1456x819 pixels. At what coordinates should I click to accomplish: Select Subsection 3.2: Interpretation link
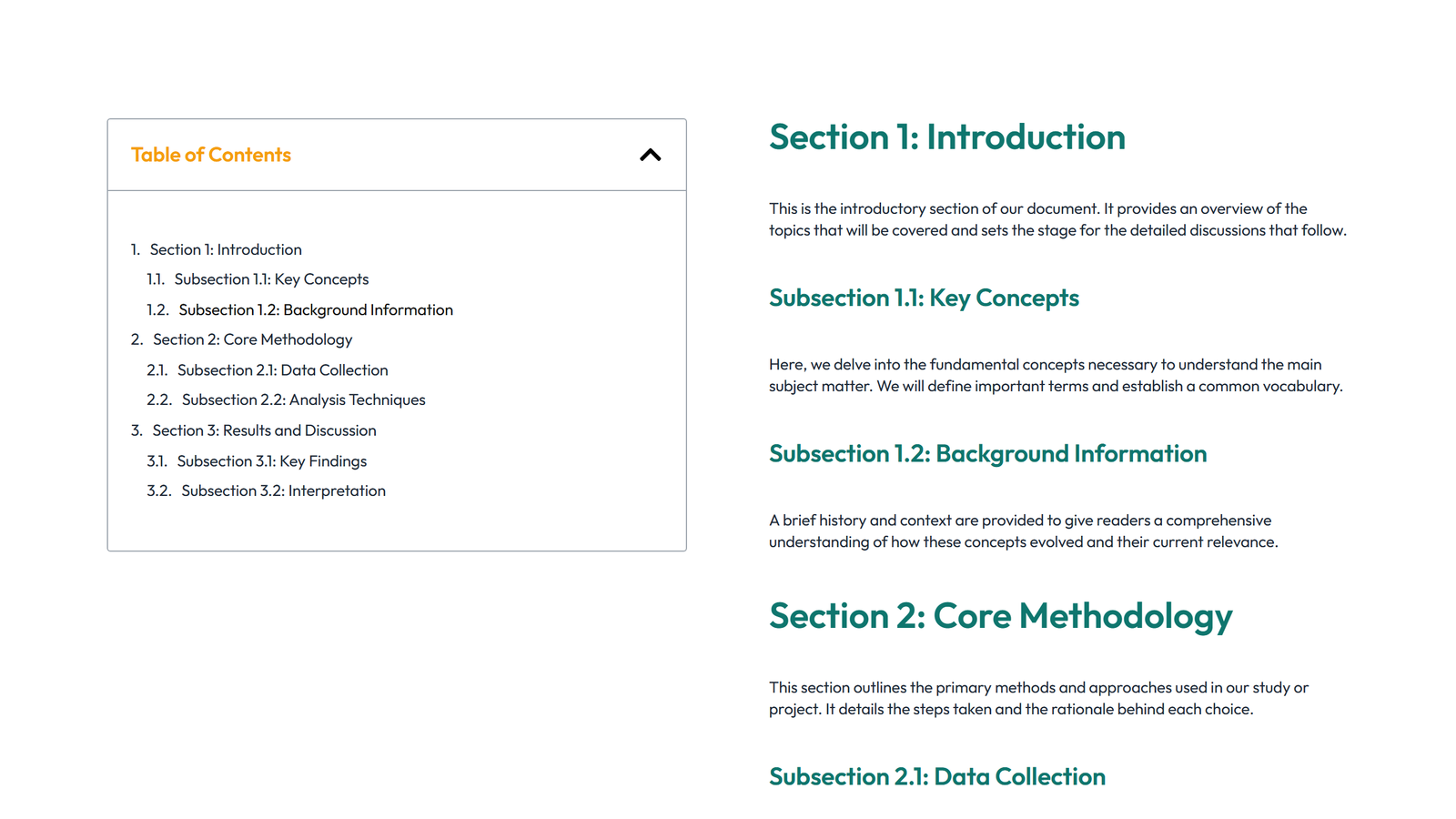pyautogui.click(x=283, y=490)
